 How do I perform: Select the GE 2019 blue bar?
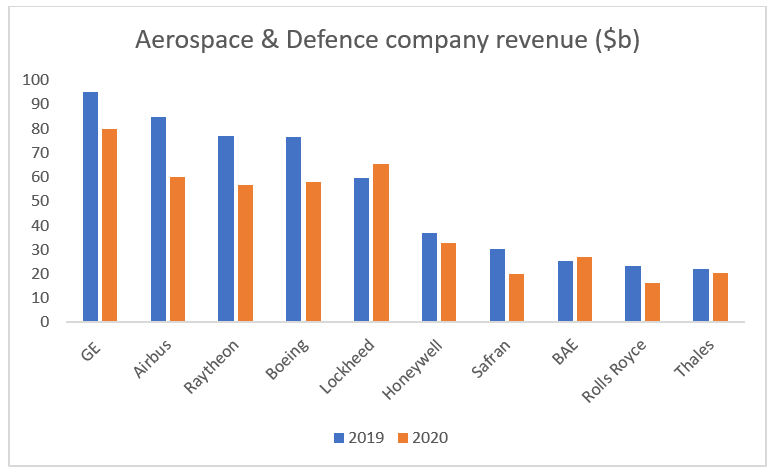[90, 207]
